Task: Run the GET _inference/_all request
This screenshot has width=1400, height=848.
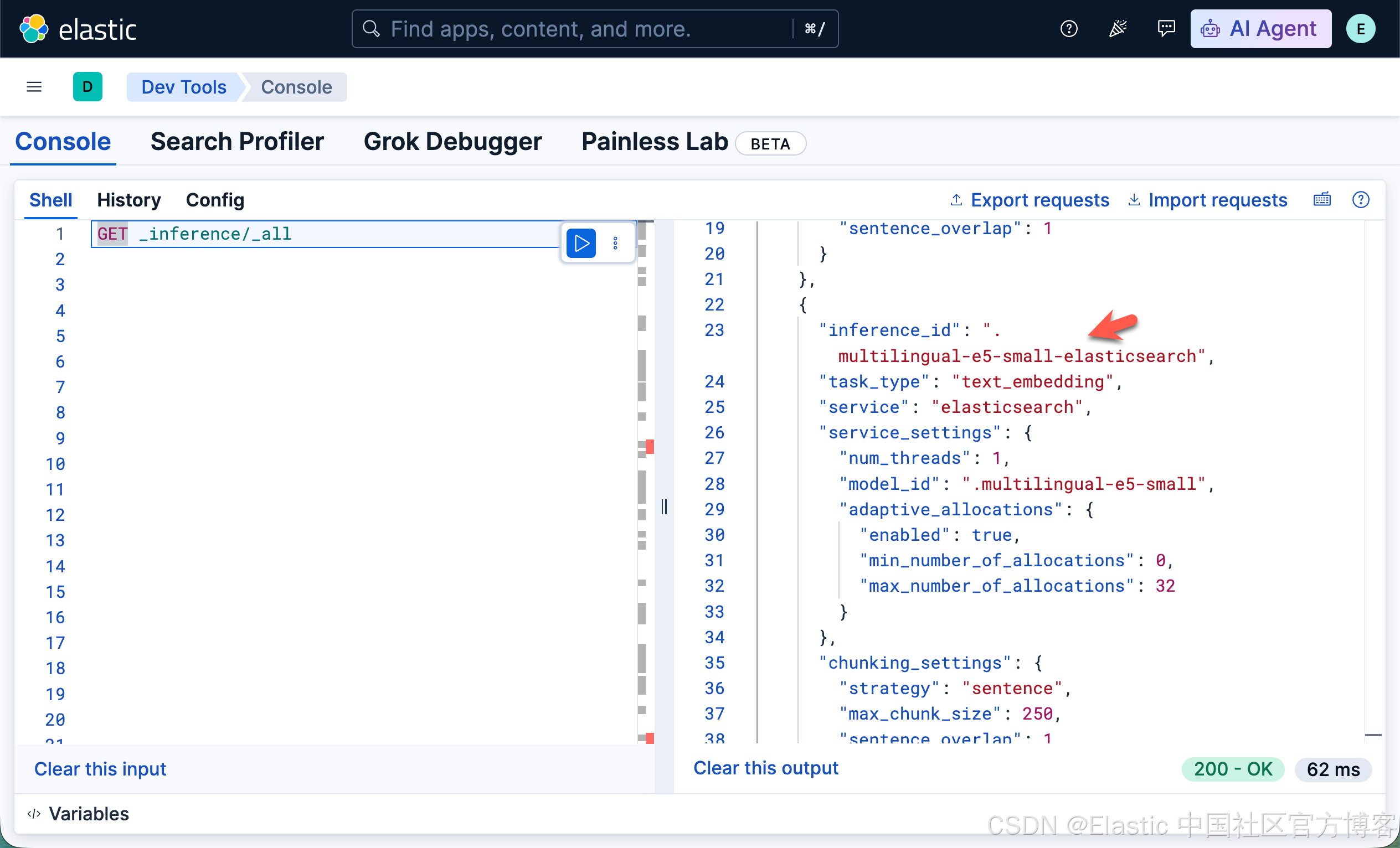Action: click(581, 243)
